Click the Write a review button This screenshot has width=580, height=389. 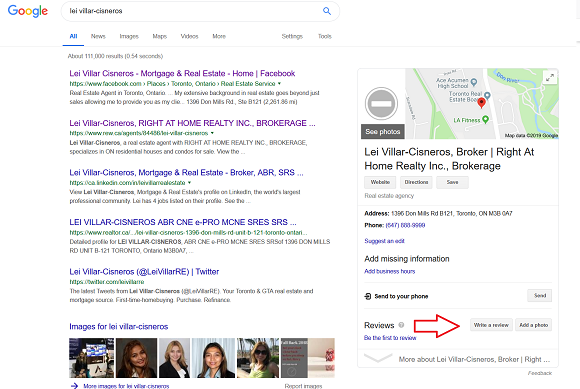pos(491,325)
